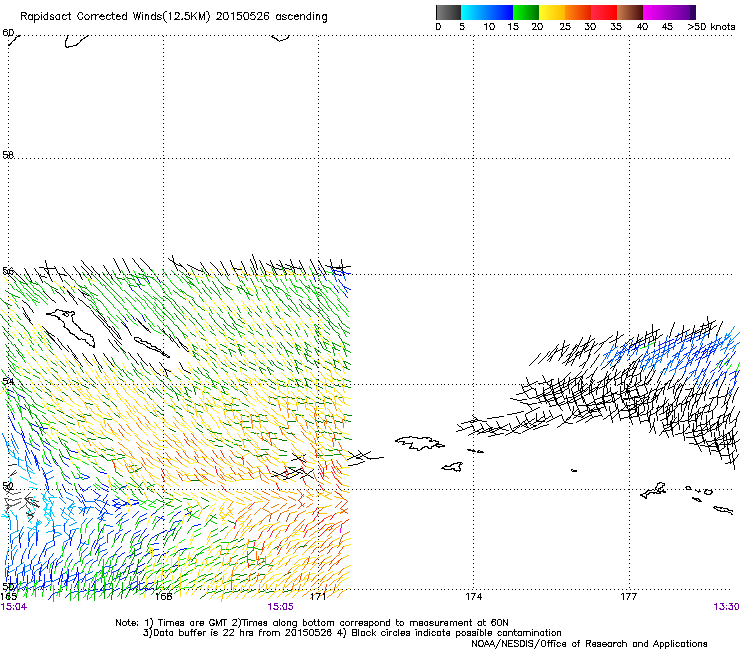
Task: Click the latitude label '58'
Action: click(8, 155)
